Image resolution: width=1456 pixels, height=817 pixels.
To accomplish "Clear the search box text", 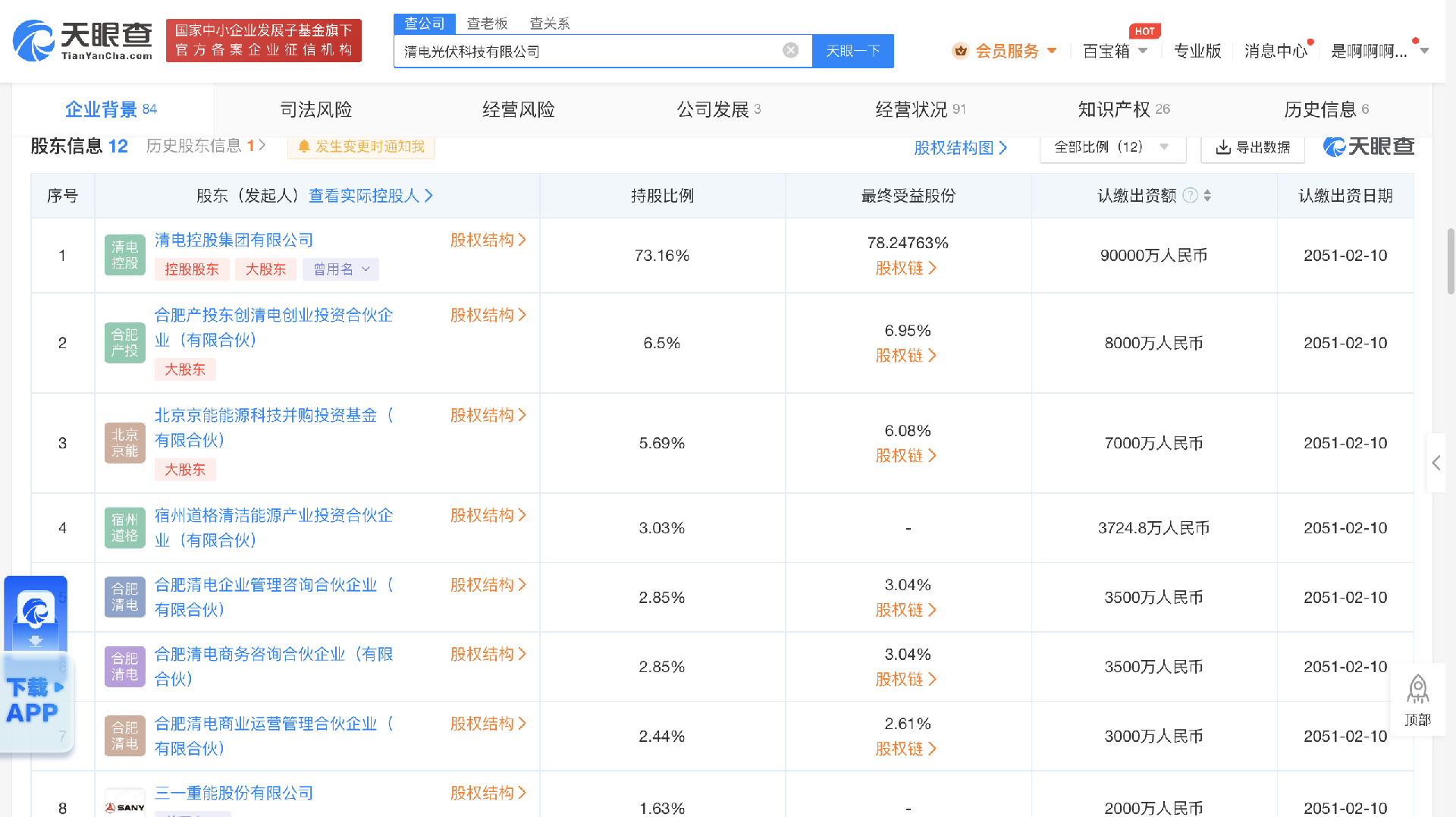I will pos(790,51).
